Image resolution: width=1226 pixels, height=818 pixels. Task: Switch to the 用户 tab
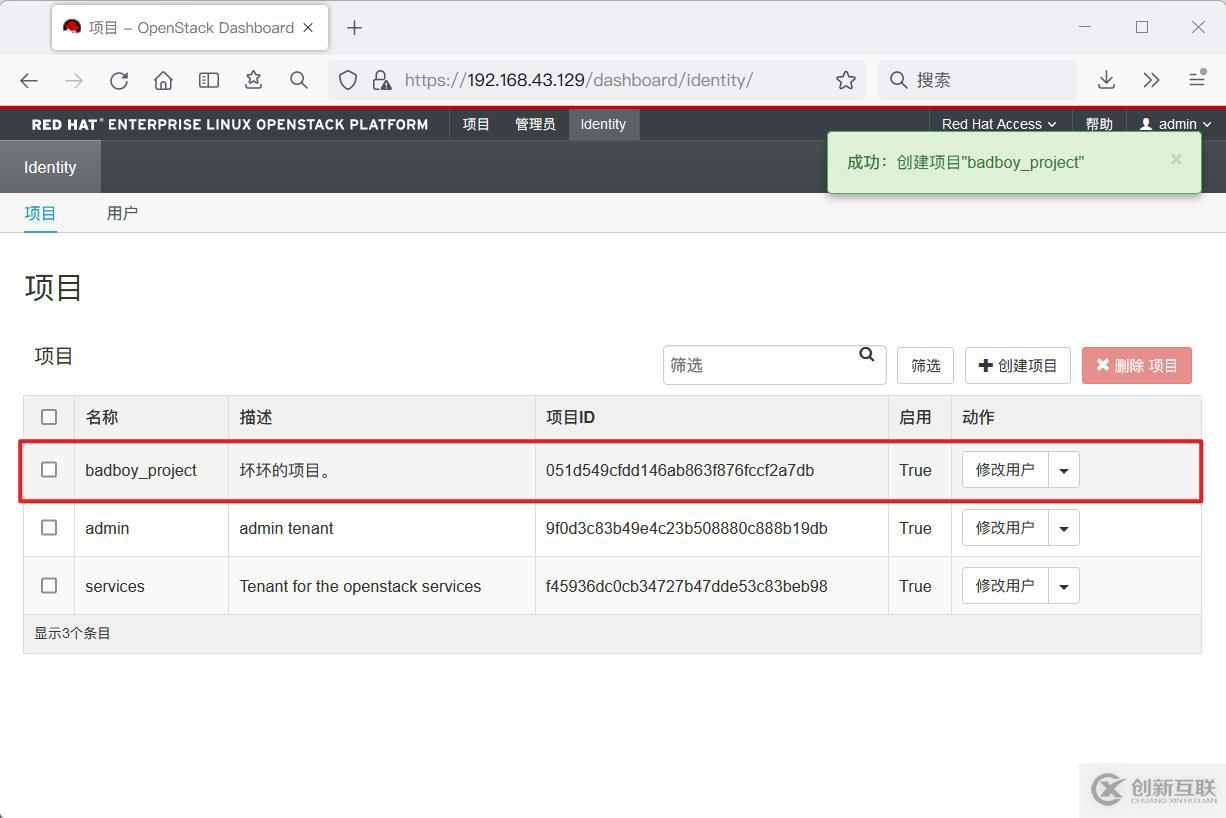pos(122,213)
